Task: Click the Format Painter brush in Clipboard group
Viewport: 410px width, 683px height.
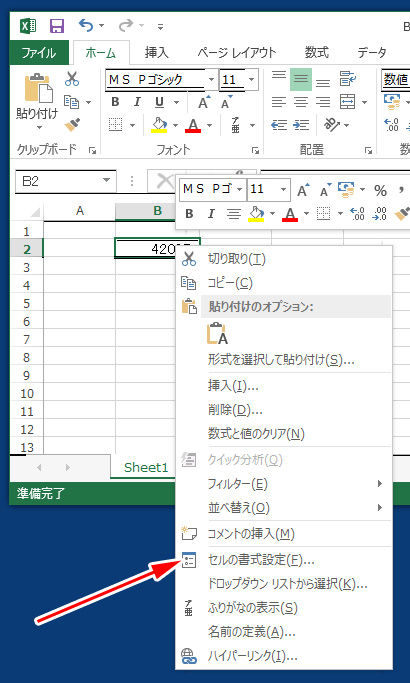Action: click(x=72, y=125)
